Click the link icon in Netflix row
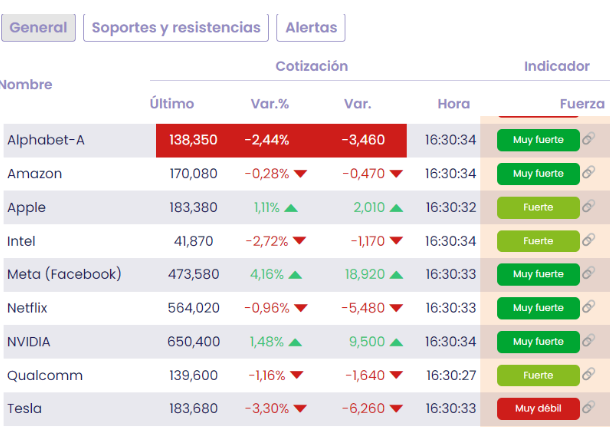Image resolution: width=610 pixels, height=427 pixels. 589,308
